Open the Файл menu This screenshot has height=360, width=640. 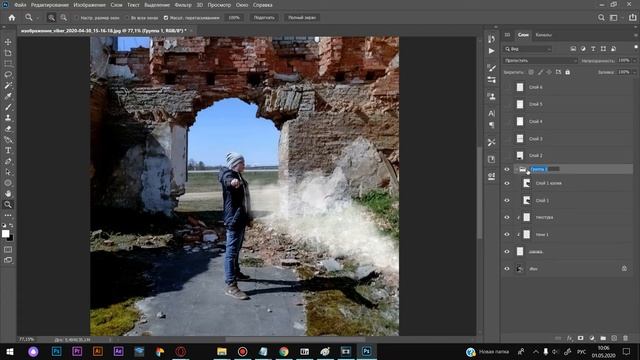[20, 5]
